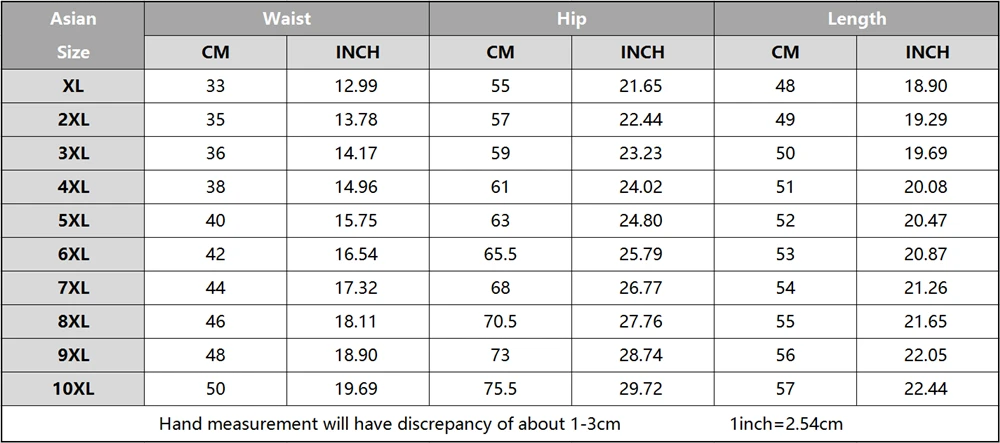Viewport: 1000px width, 443px height.
Task: Select the 6XL length cm value 53
Action: pyautogui.click(x=785, y=254)
